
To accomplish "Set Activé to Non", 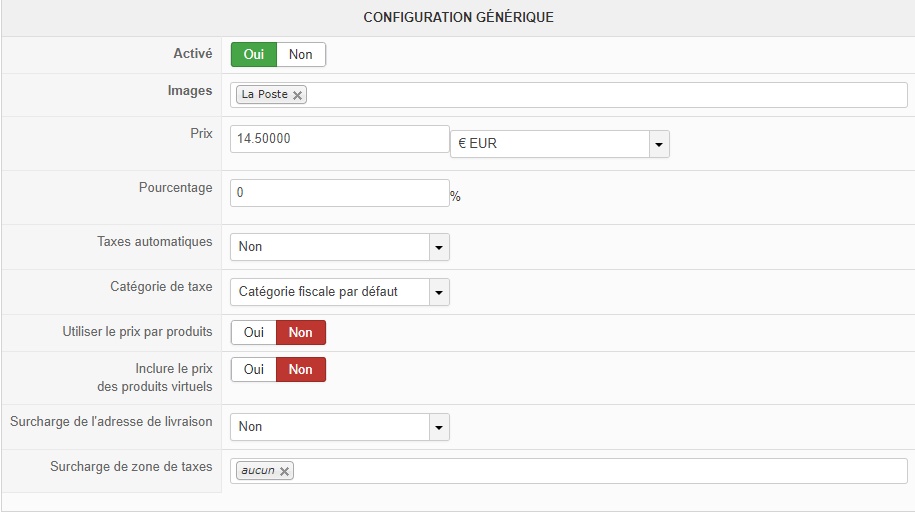I will [301, 55].
